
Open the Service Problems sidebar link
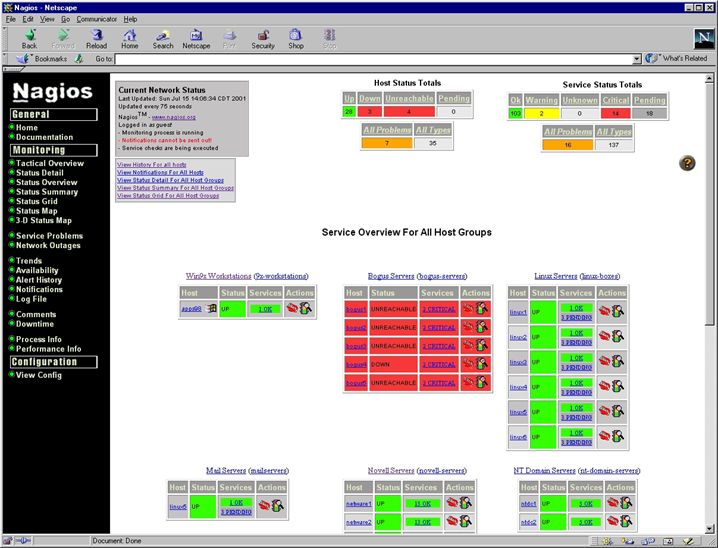49,236
